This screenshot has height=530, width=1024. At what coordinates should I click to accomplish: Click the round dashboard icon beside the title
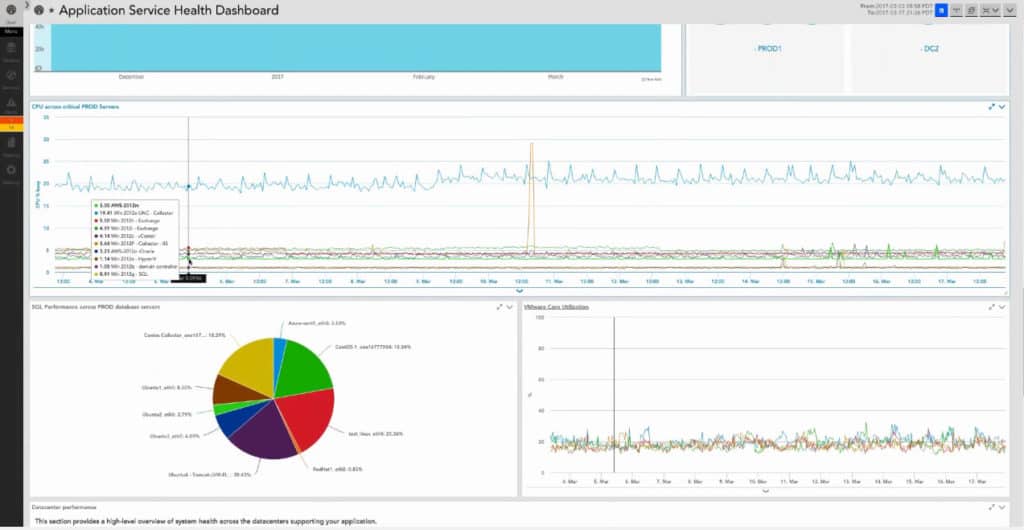tap(39, 10)
